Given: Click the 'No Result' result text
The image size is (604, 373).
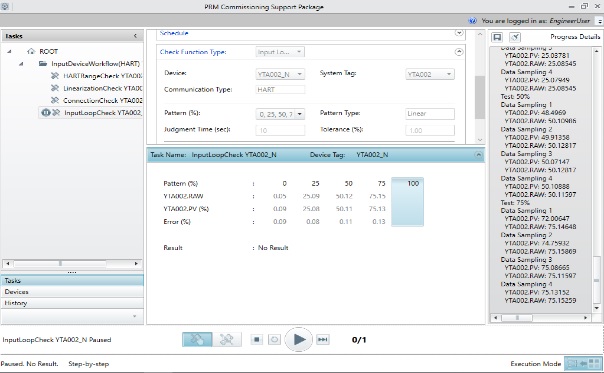Looking at the screenshot, I should (273, 248).
